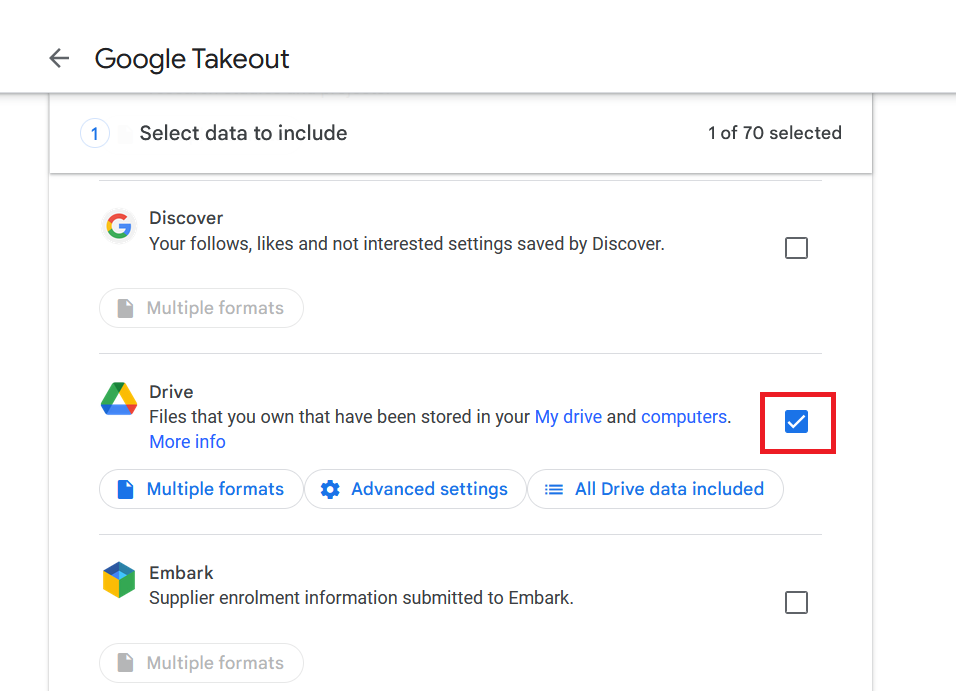Click the Select data to include heading

pos(243,133)
